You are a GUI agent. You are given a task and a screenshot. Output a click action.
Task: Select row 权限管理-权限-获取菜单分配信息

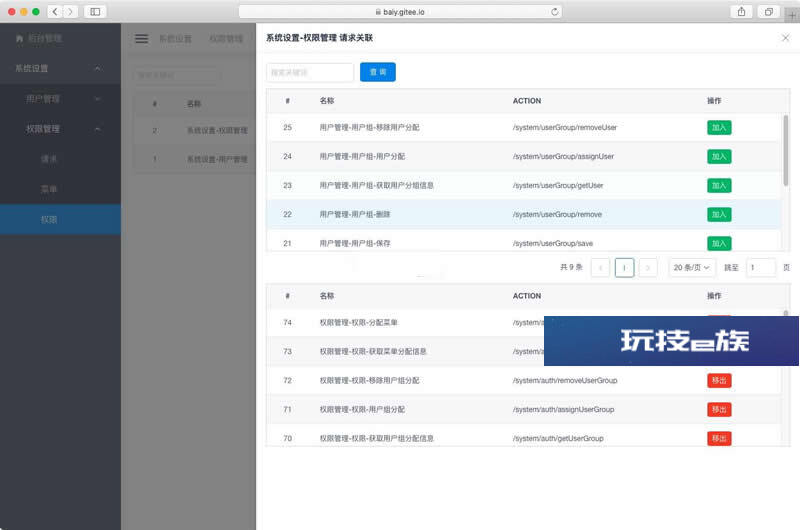click(405, 351)
